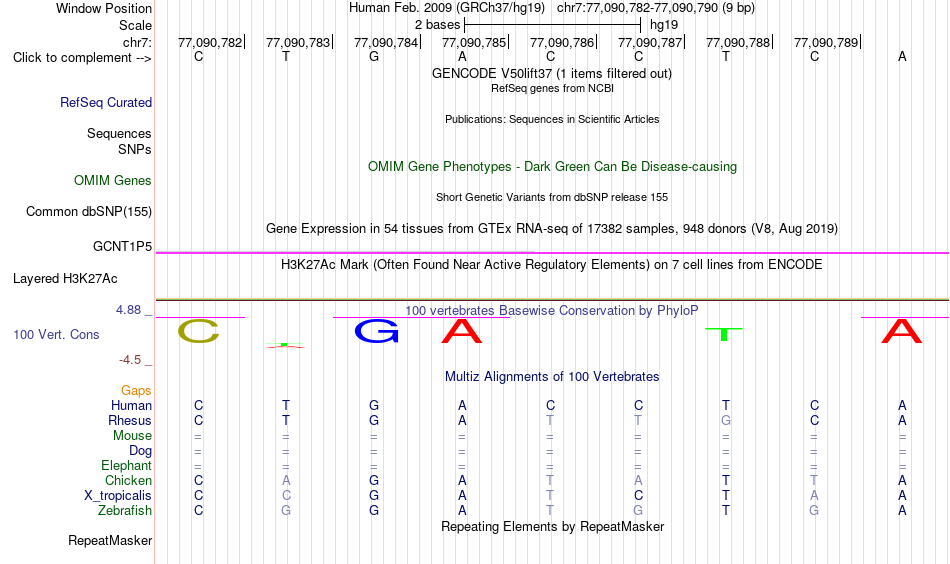Click the Gaps label in Multiz alignment

pyautogui.click(x=136, y=391)
